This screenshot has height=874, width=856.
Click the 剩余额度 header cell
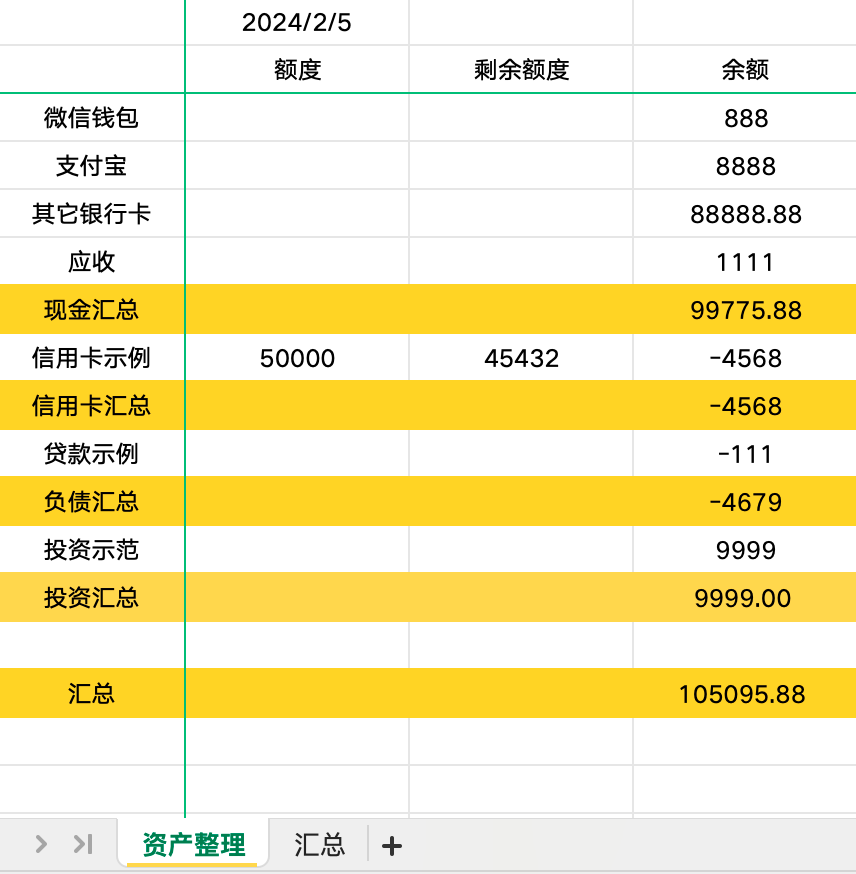click(521, 70)
